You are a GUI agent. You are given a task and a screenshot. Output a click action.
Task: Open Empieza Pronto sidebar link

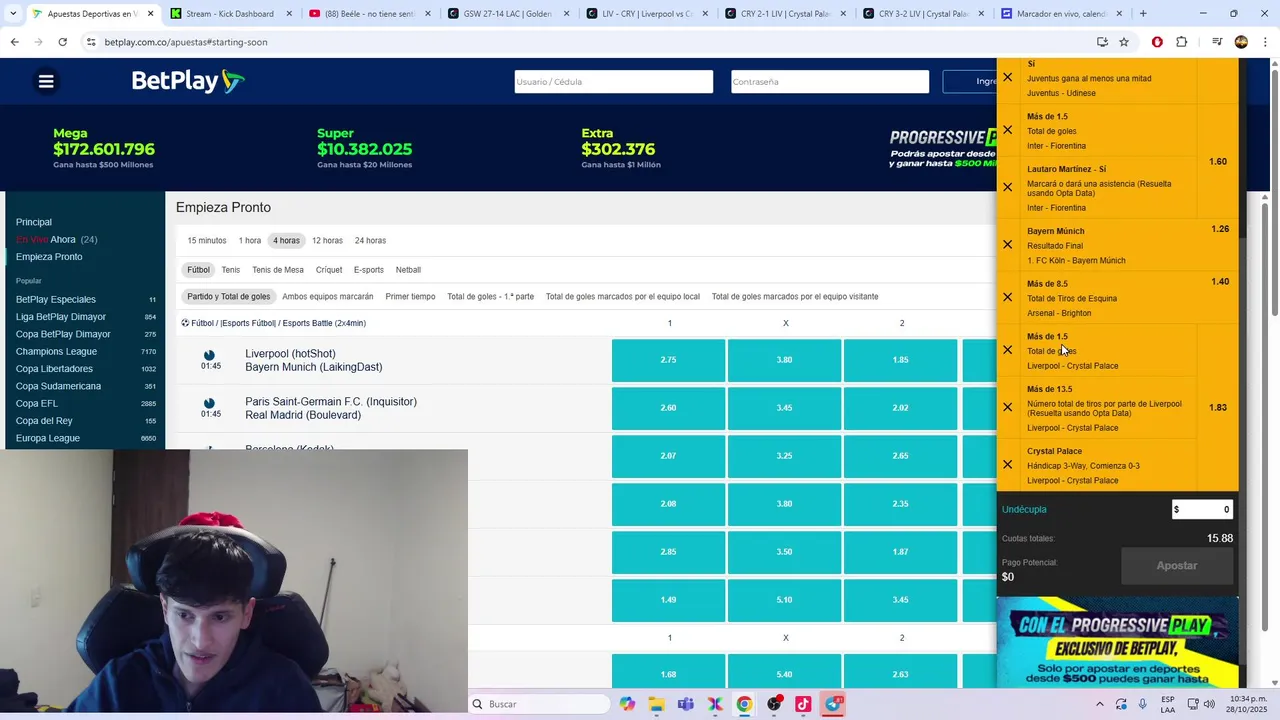pyautogui.click(x=49, y=257)
